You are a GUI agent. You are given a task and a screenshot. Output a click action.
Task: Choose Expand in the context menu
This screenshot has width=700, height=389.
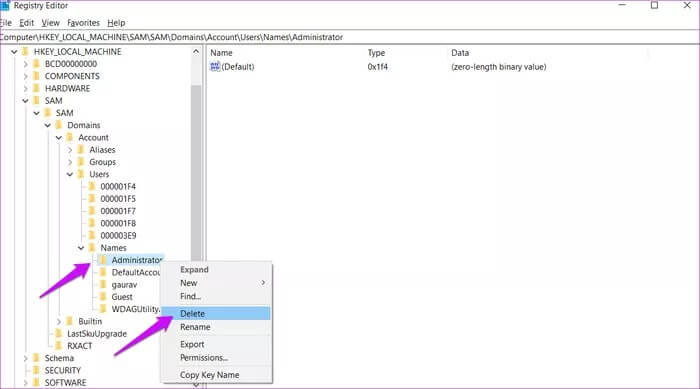coord(216,270)
